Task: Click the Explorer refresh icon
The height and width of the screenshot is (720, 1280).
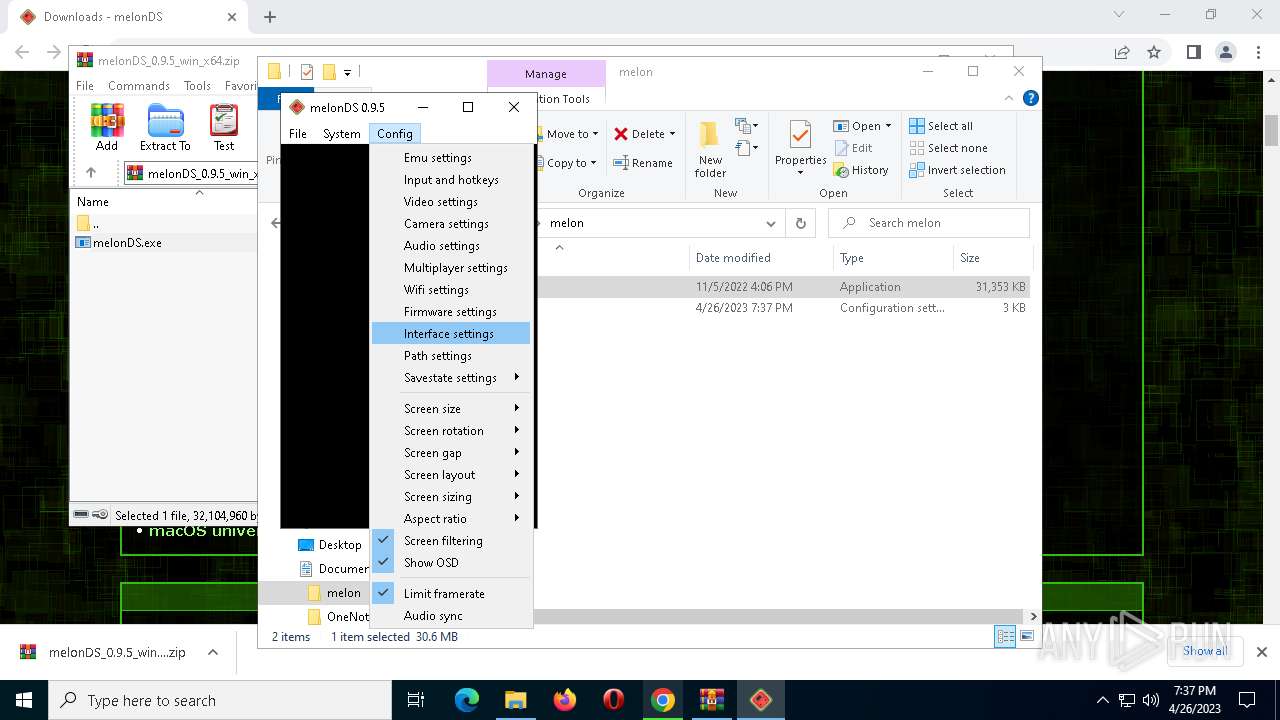Action: pos(800,223)
